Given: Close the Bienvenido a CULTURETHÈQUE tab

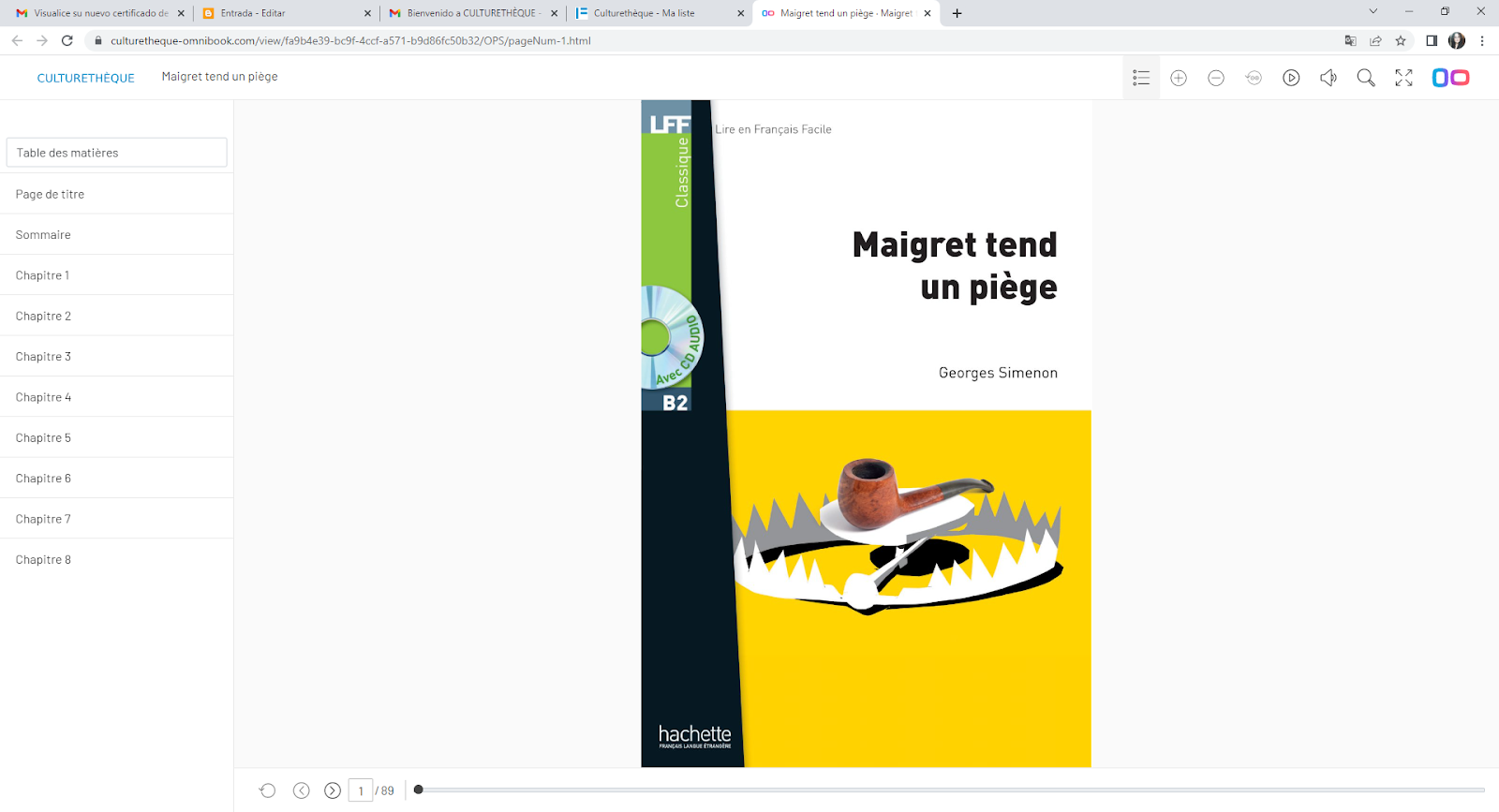Looking at the screenshot, I should pos(555,13).
